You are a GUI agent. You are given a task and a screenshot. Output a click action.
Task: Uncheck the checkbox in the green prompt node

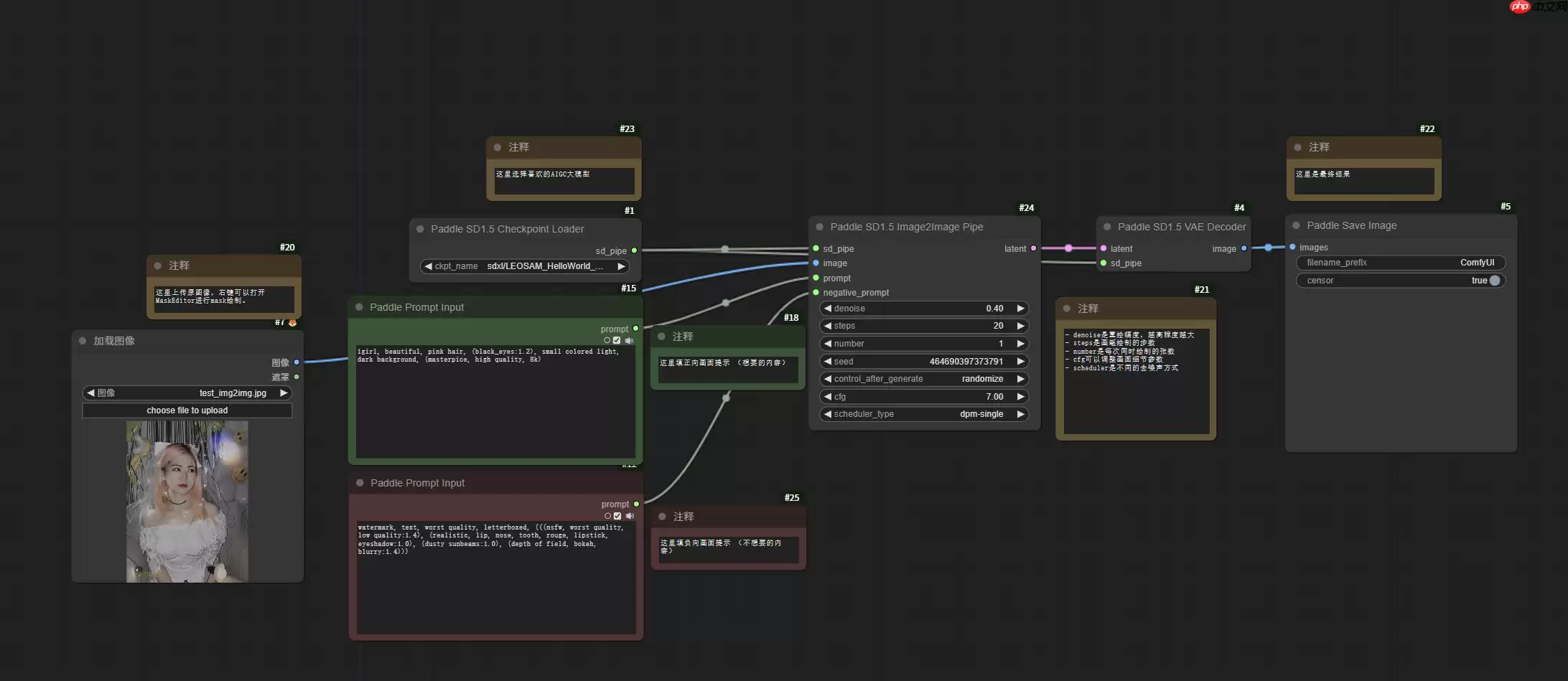click(x=617, y=341)
